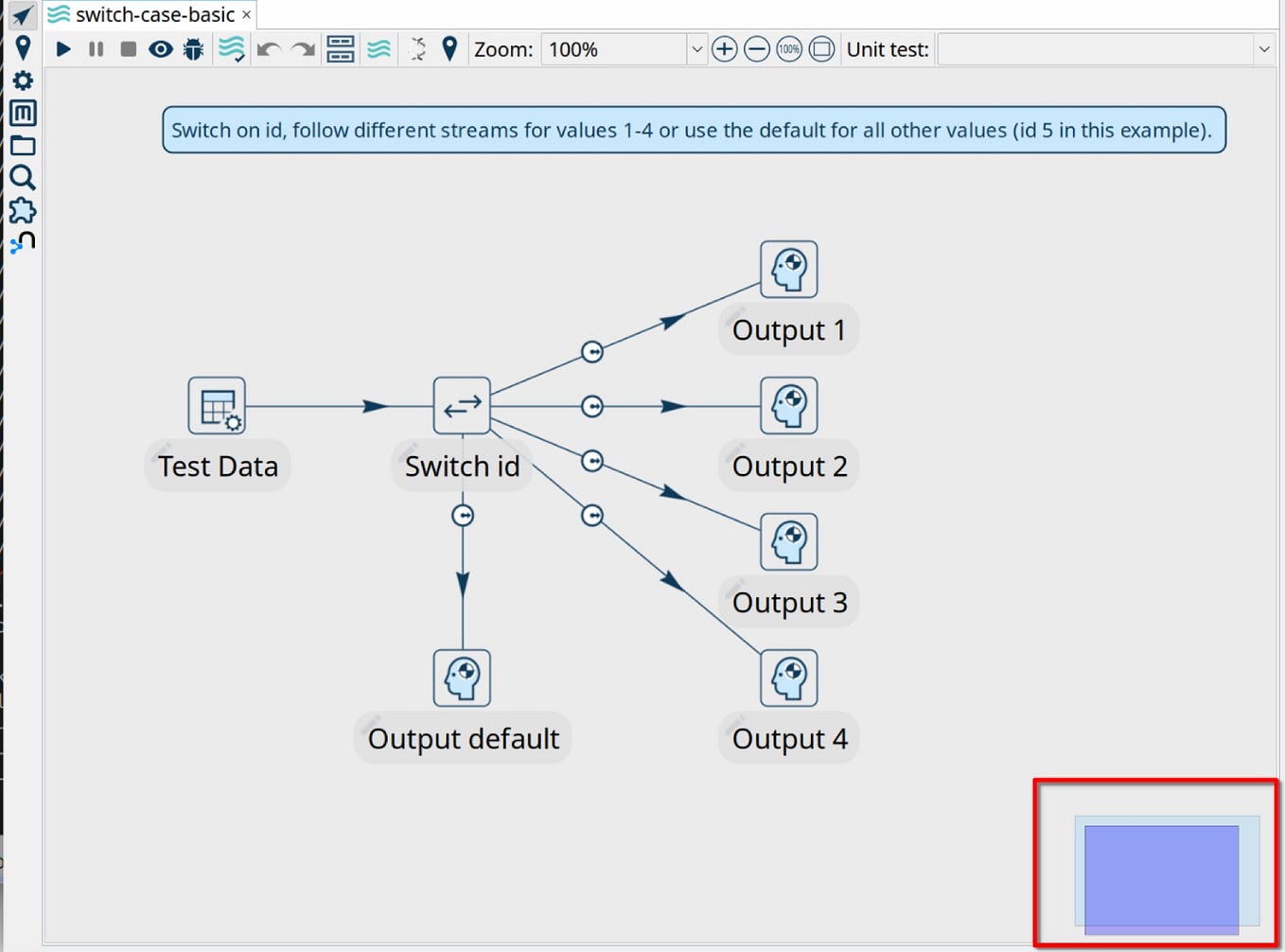Run the flow using the Play icon
The image size is (1285, 952).
pyautogui.click(x=62, y=49)
